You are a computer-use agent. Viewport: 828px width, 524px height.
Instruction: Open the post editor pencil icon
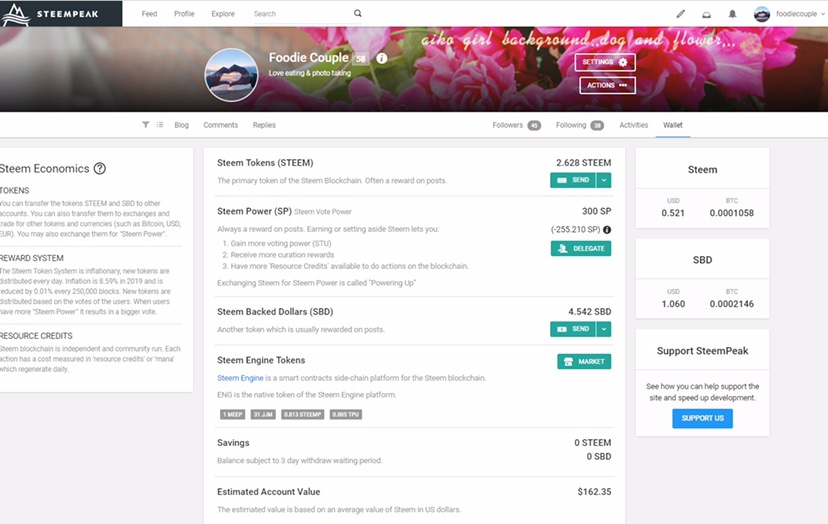(x=680, y=14)
